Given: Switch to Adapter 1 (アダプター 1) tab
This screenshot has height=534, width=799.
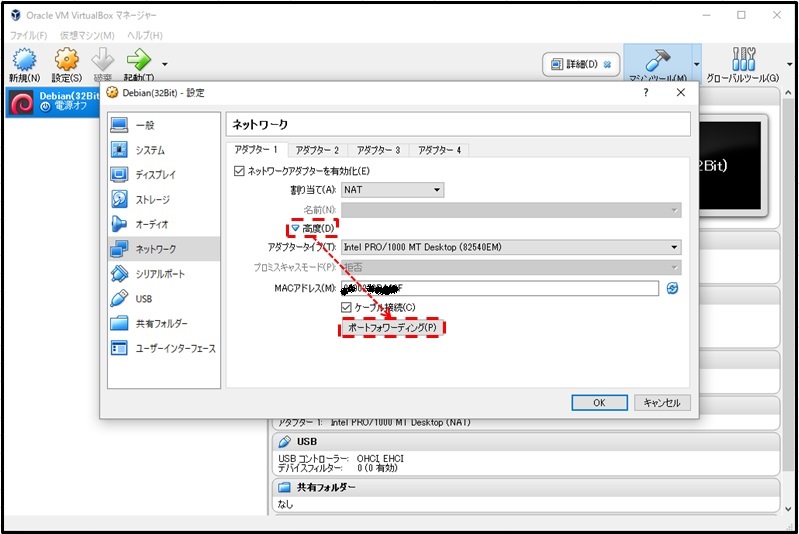Looking at the screenshot, I should (256, 150).
